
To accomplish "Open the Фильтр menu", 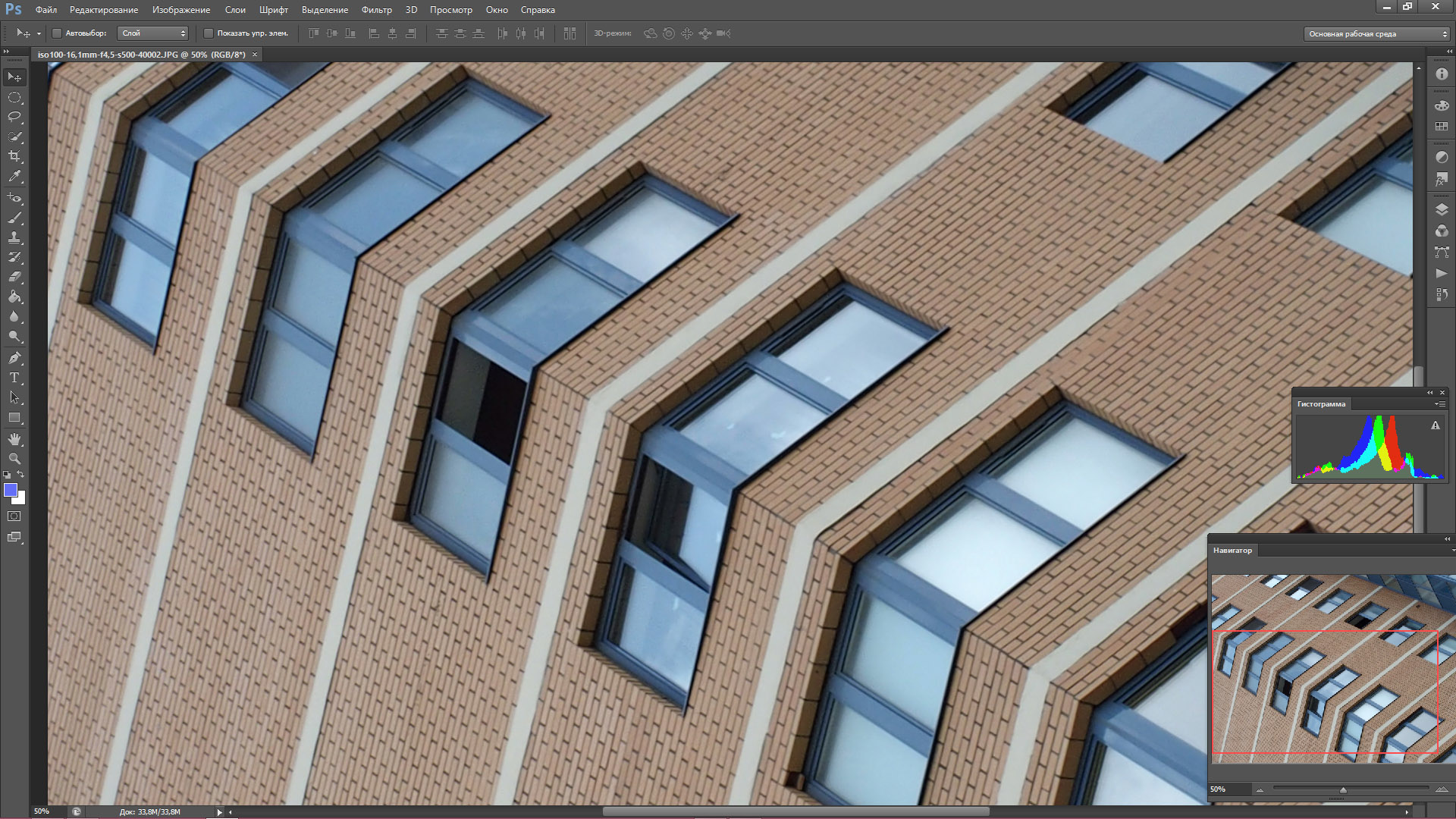I will click(x=376, y=10).
